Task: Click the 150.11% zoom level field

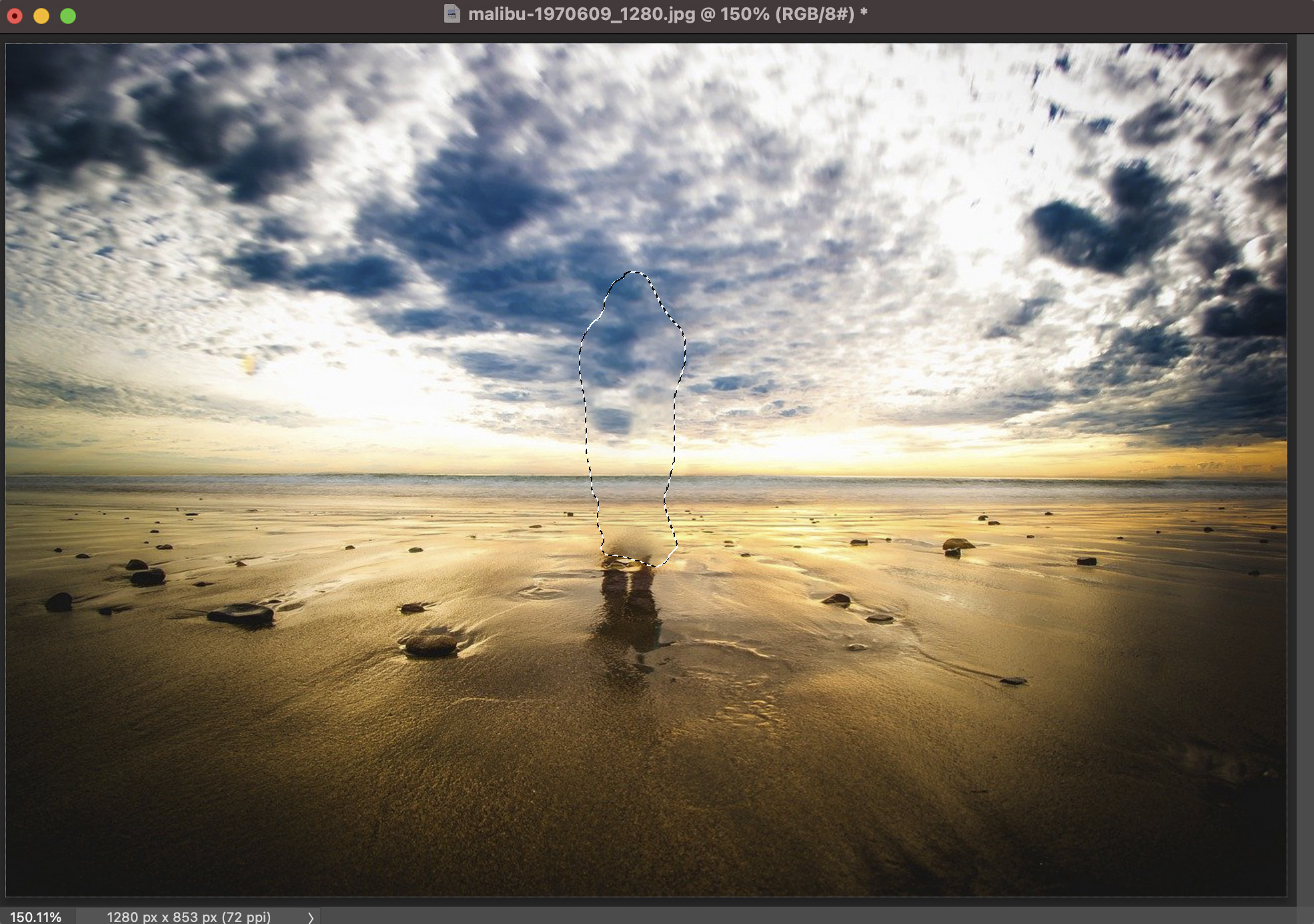Action: coord(36,917)
